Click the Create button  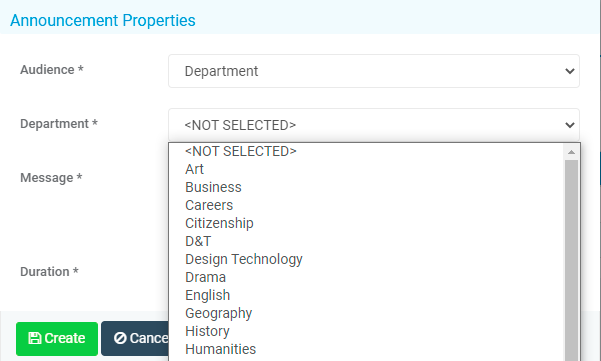[x=57, y=339]
